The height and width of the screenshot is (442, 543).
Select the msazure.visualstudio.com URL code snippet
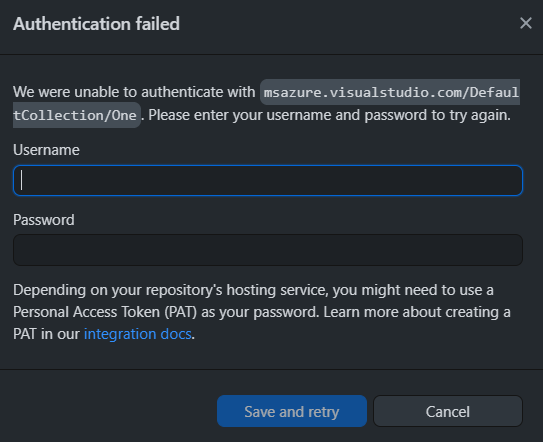pos(391,92)
